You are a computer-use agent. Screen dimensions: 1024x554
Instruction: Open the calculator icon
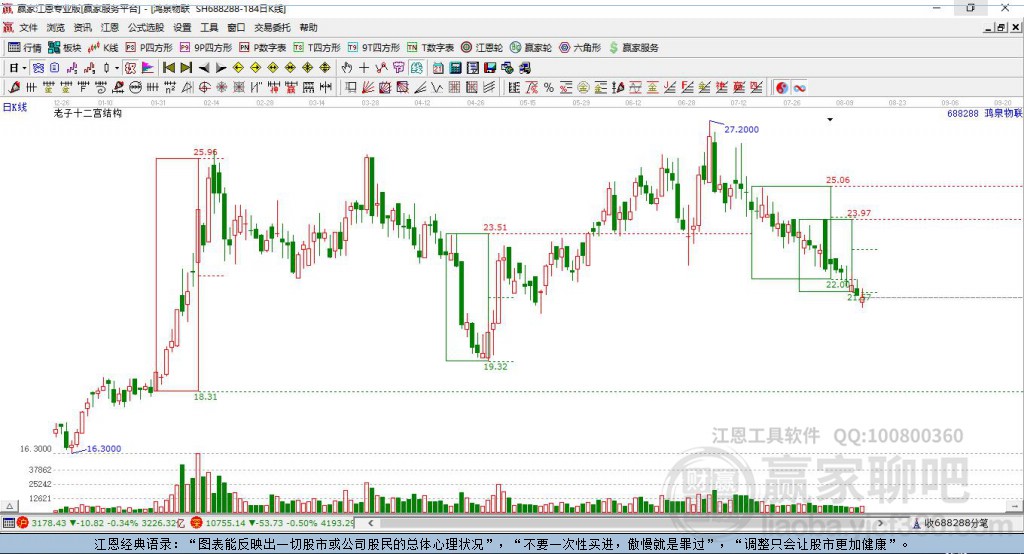(x=455, y=68)
